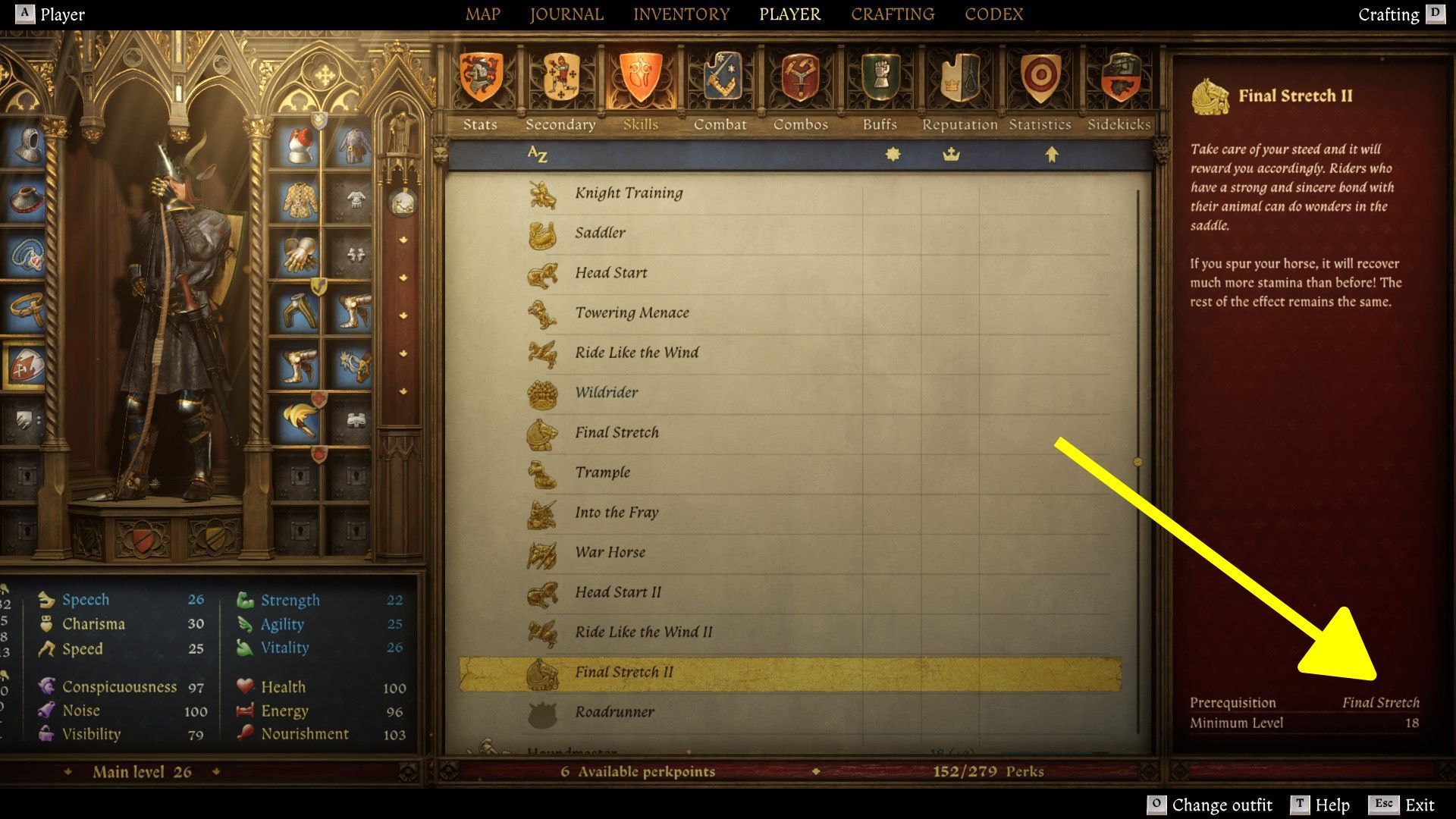Switch to the INVENTORY tab
This screenshot has width=1456, height=819.
[x=681, y=14]
